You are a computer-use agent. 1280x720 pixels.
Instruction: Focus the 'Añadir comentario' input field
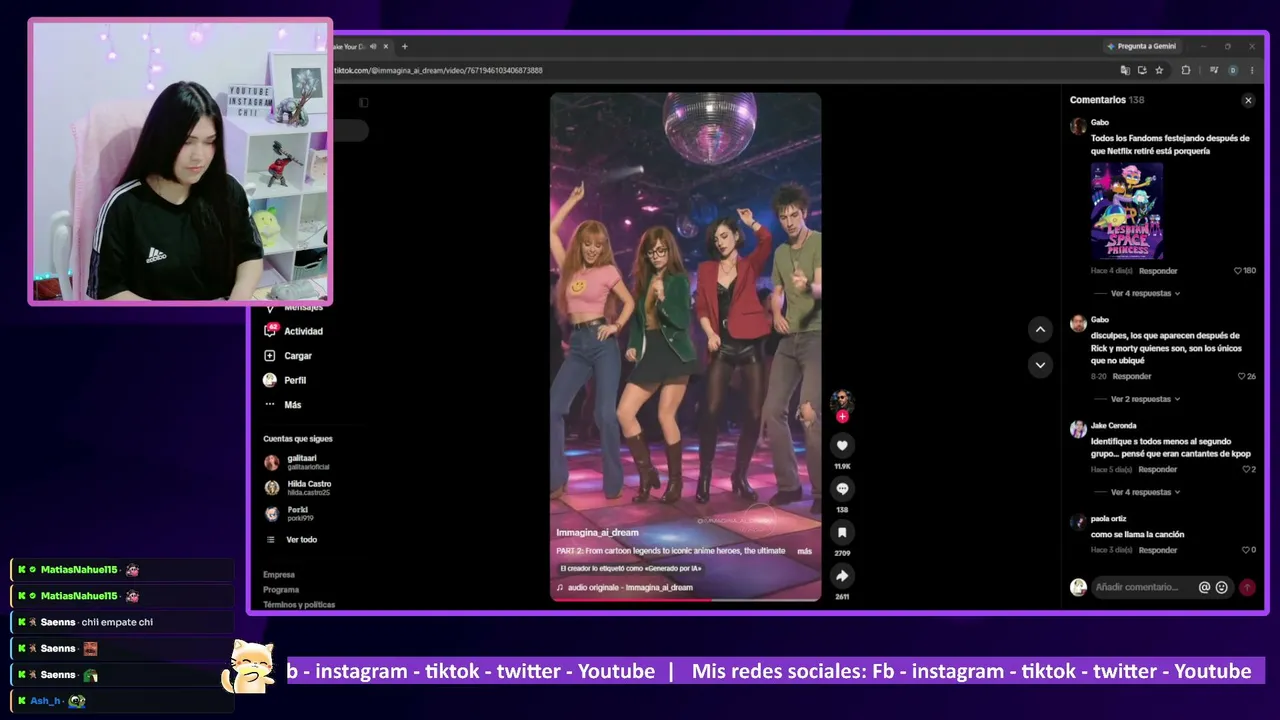coord(1141,587)
